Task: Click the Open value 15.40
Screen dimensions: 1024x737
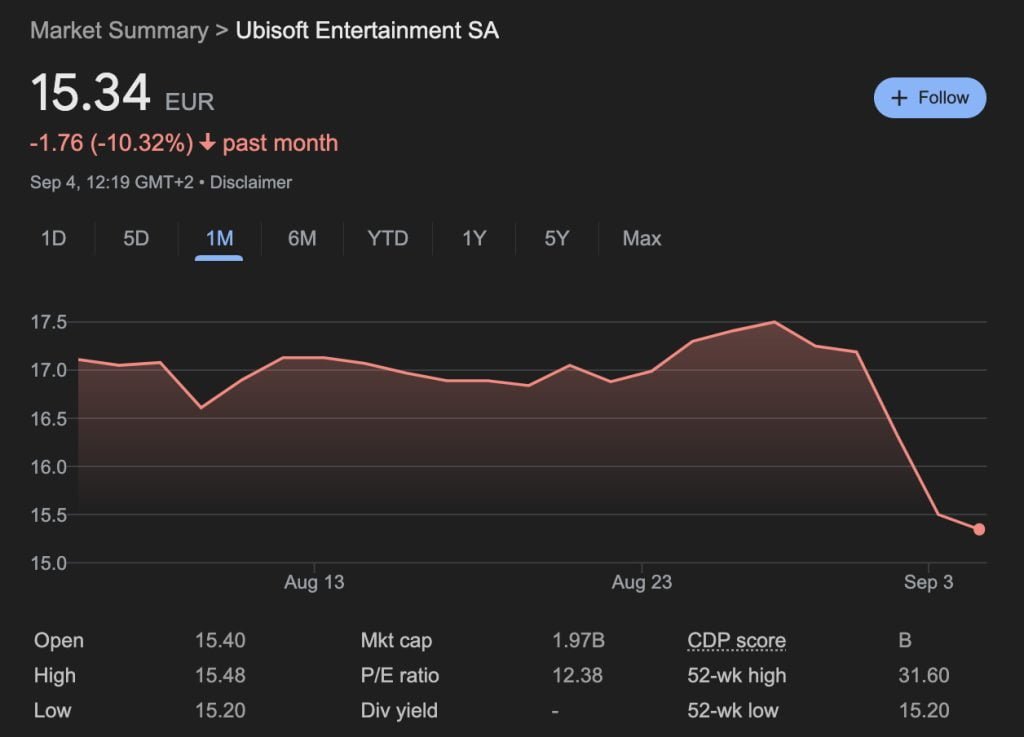Action: [x=220, y=640]
